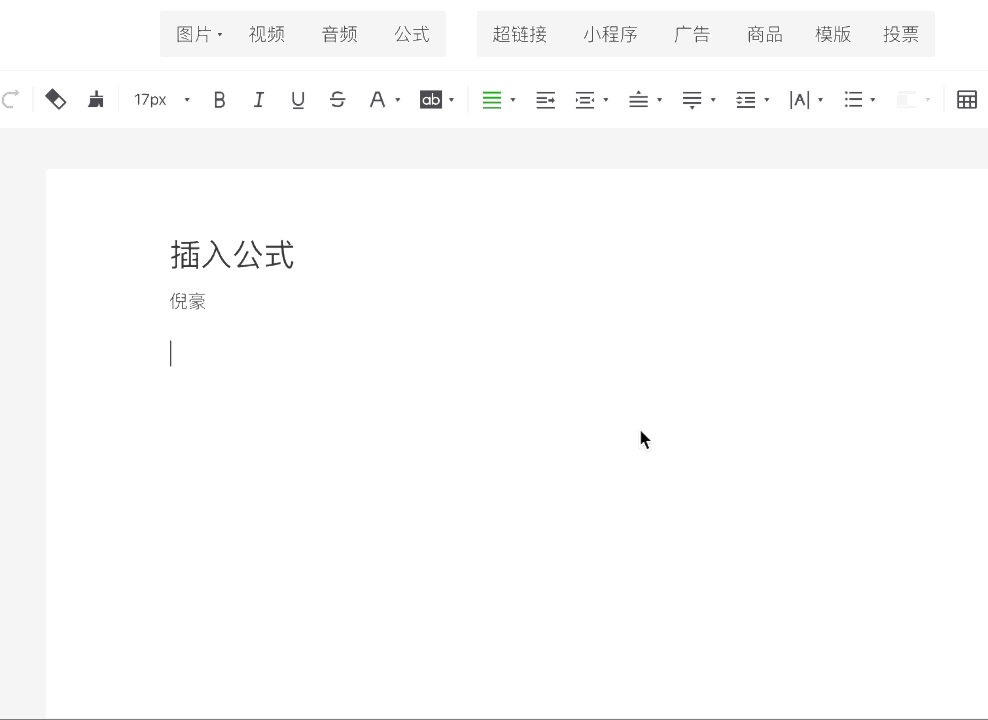
Task: Open the font size dropdown
Action: 160,99
